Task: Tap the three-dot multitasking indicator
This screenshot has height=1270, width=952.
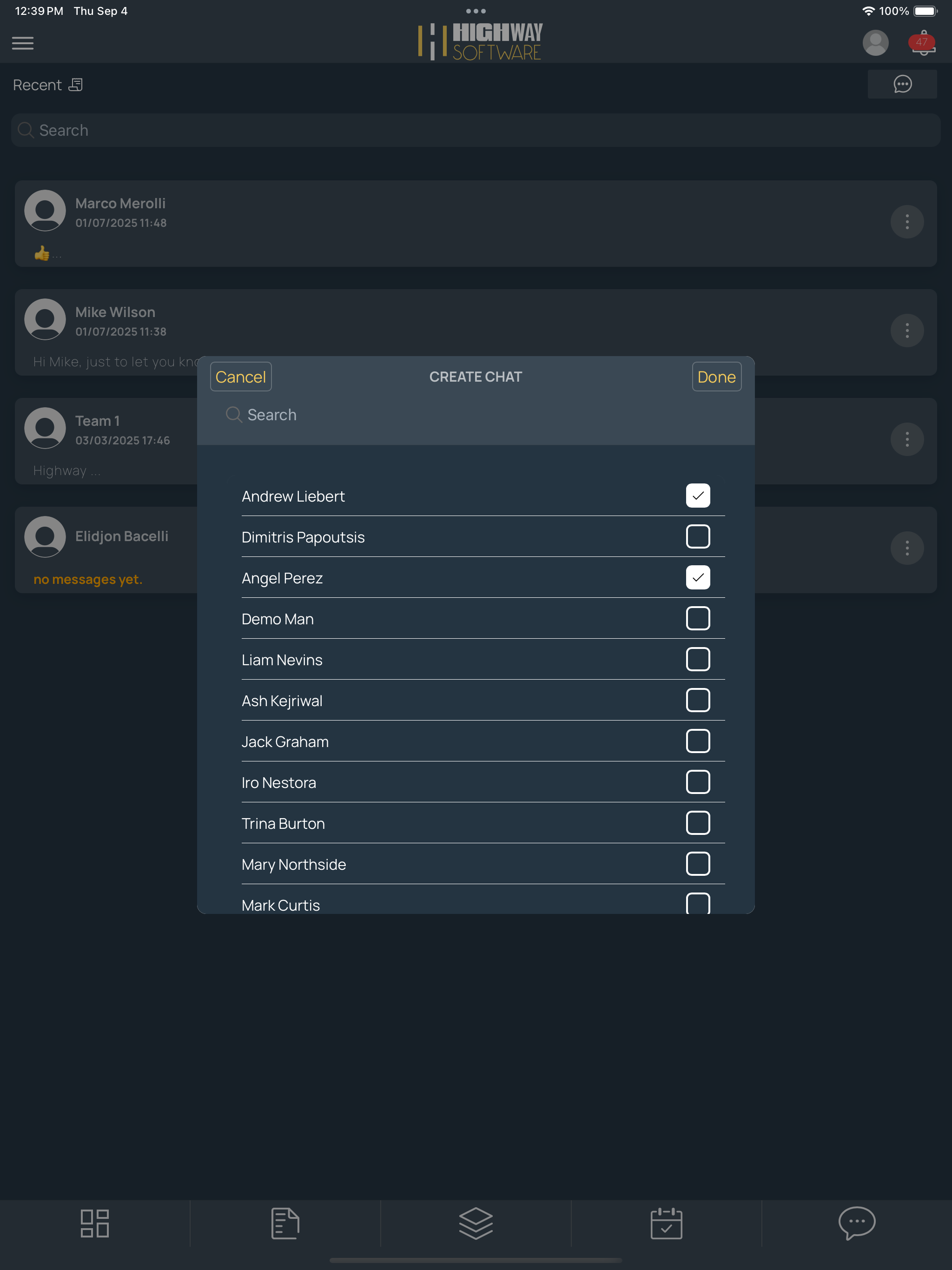Action: [x=476, y=11]
